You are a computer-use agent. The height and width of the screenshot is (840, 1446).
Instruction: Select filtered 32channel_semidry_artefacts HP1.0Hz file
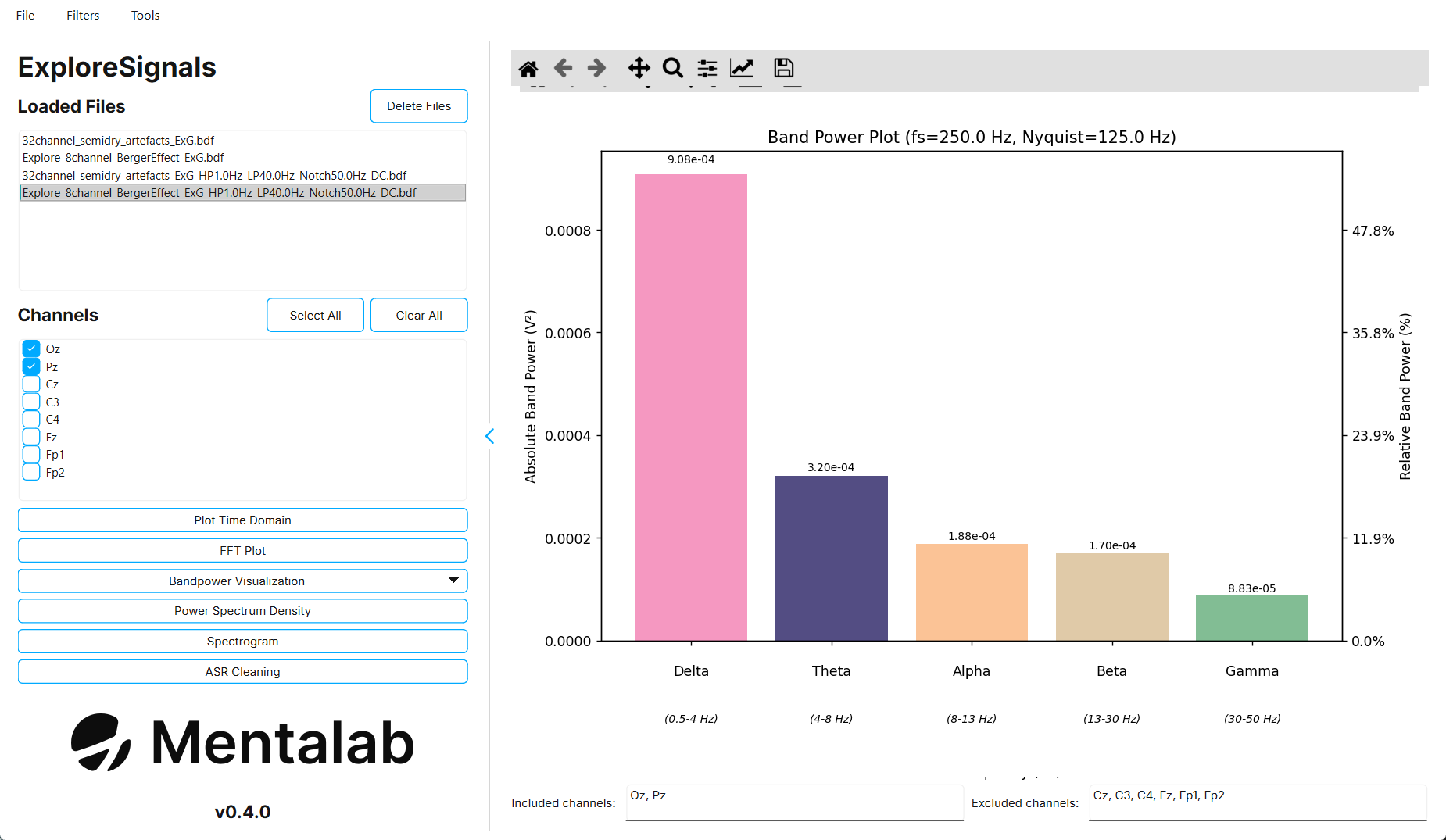242,176
